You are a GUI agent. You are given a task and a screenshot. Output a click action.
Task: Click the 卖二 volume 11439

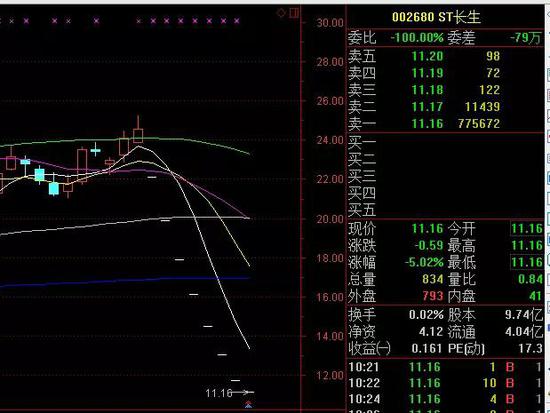coord(483,107)
